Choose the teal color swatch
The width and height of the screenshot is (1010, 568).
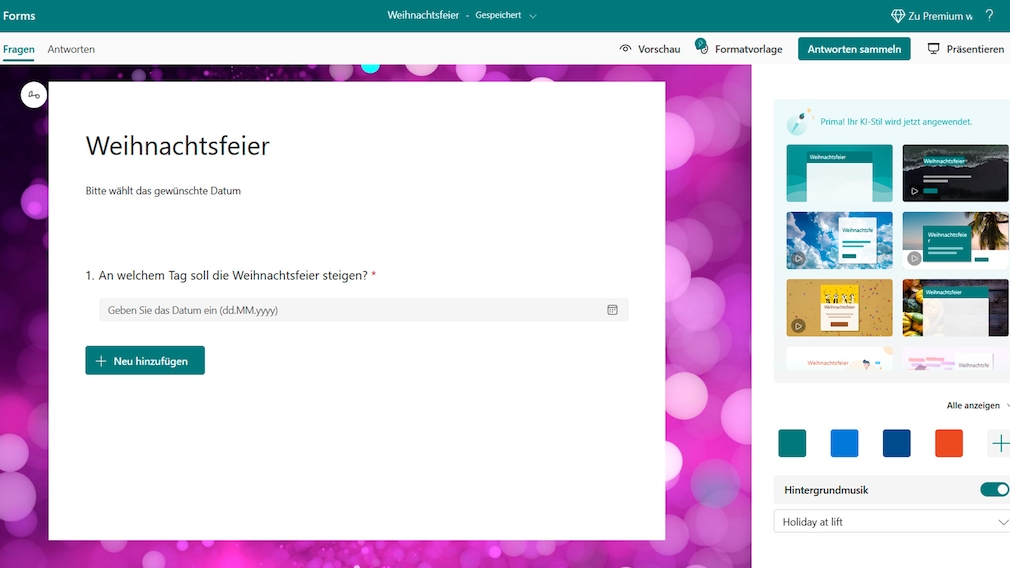coord(792,443)
